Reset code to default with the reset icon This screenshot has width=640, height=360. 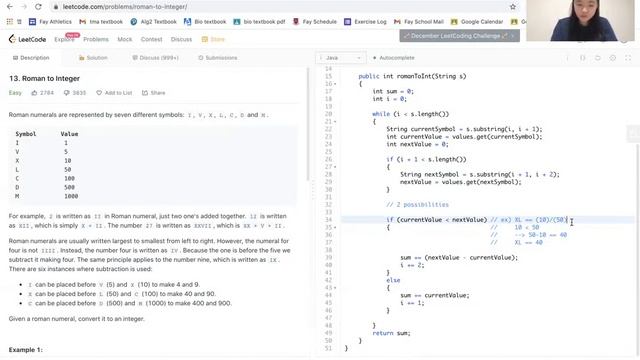pyautogui.click(x=598, y=58)
